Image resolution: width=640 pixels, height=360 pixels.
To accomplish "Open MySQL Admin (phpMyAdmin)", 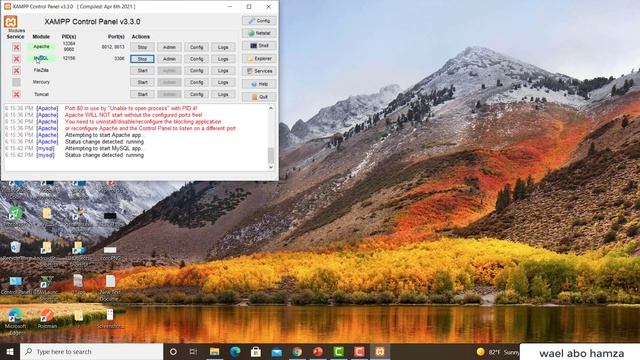I will [169, 59].
